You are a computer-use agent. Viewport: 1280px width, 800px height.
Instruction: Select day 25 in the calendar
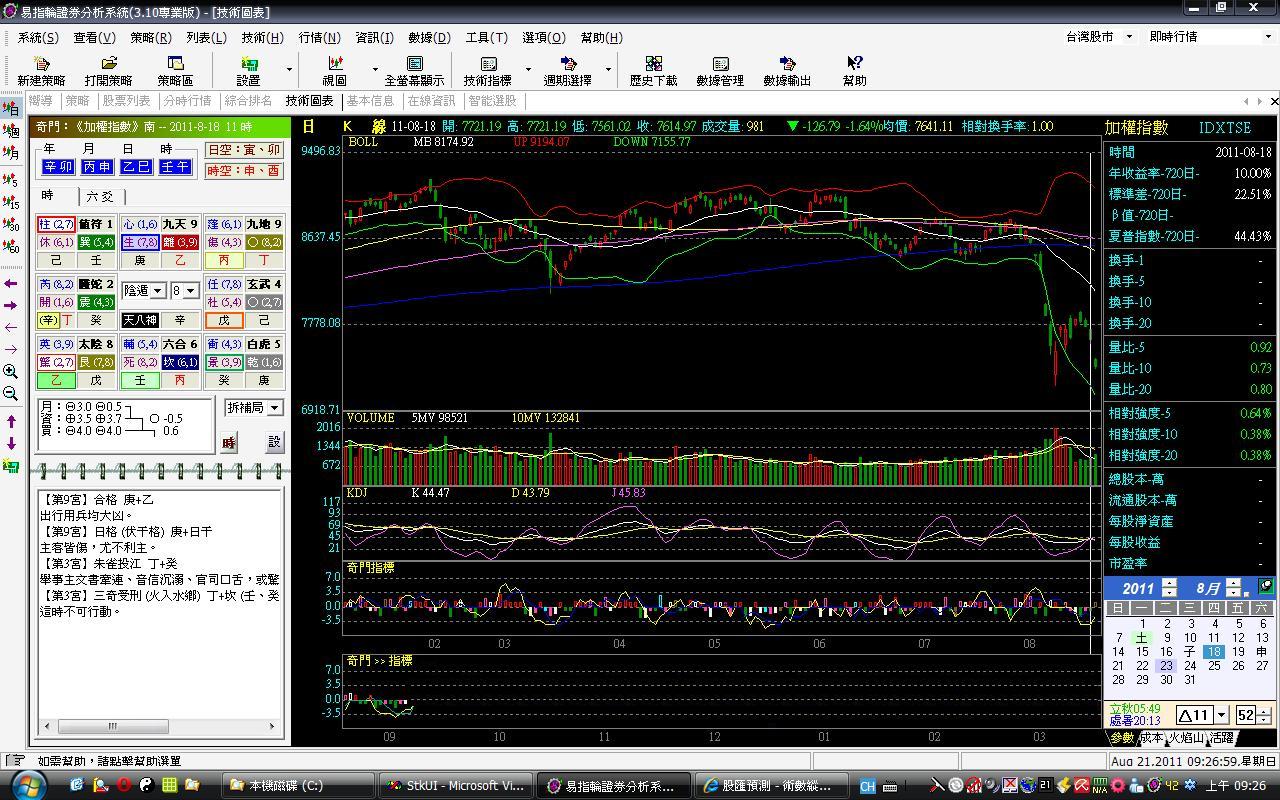[x=1214, y=665]
